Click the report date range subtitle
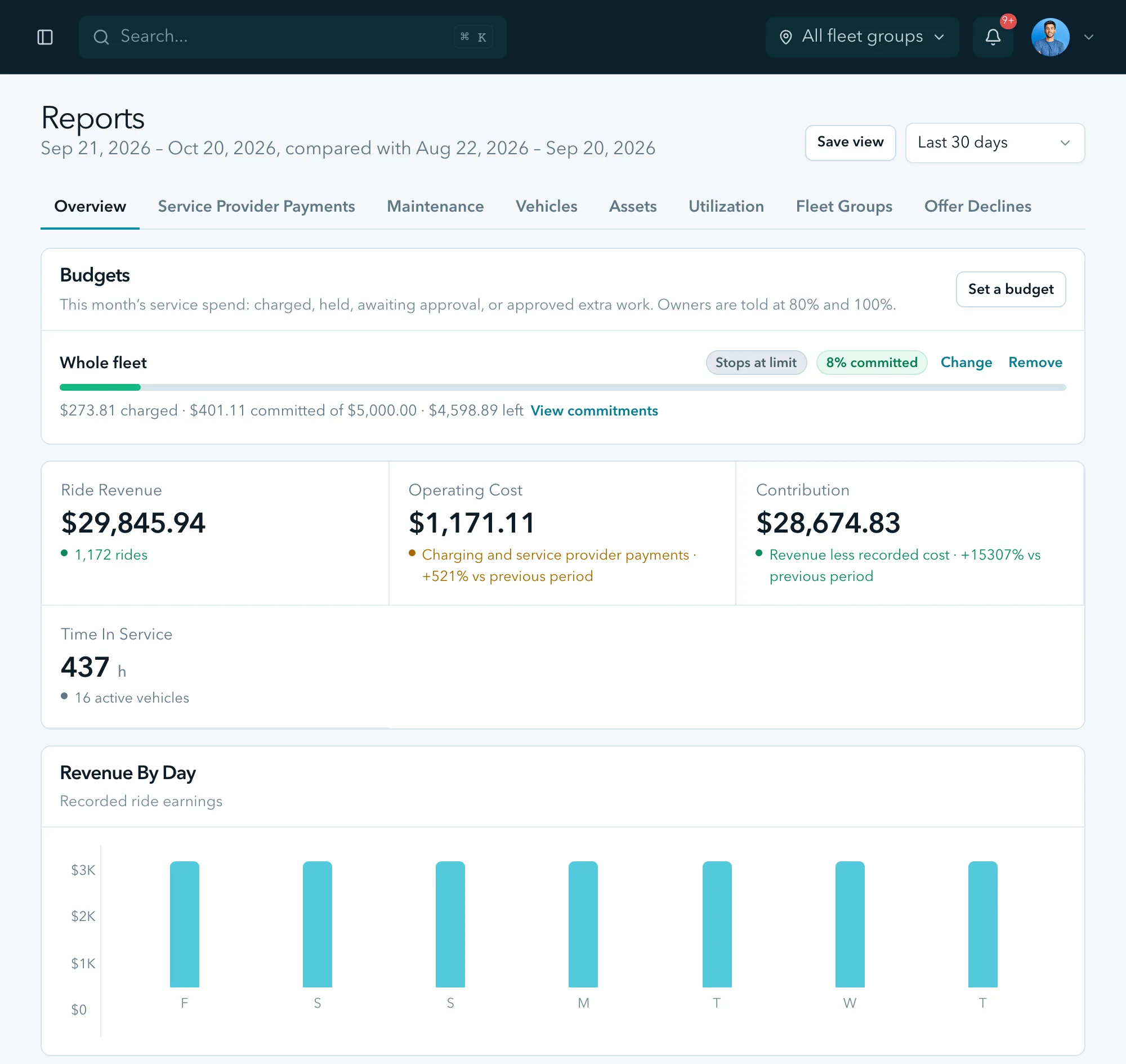 point(348,149)
